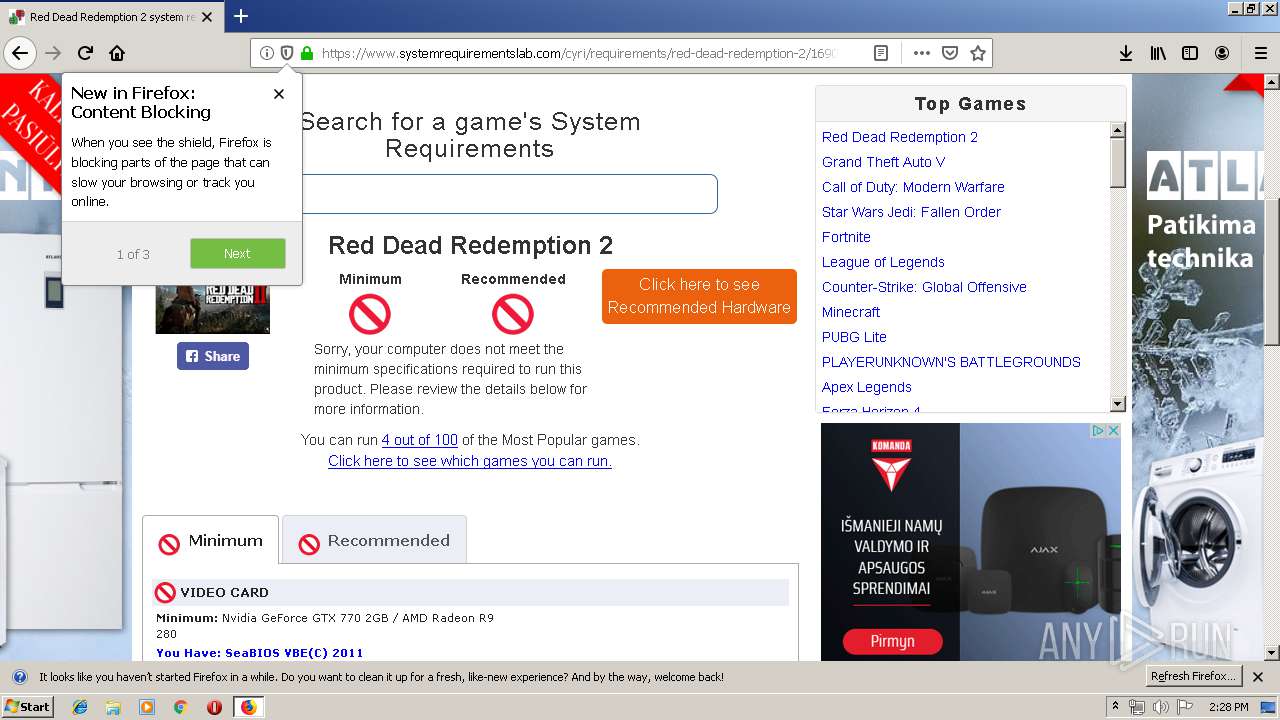
Task: Open Apex Legends link
Action: point(867,387)
